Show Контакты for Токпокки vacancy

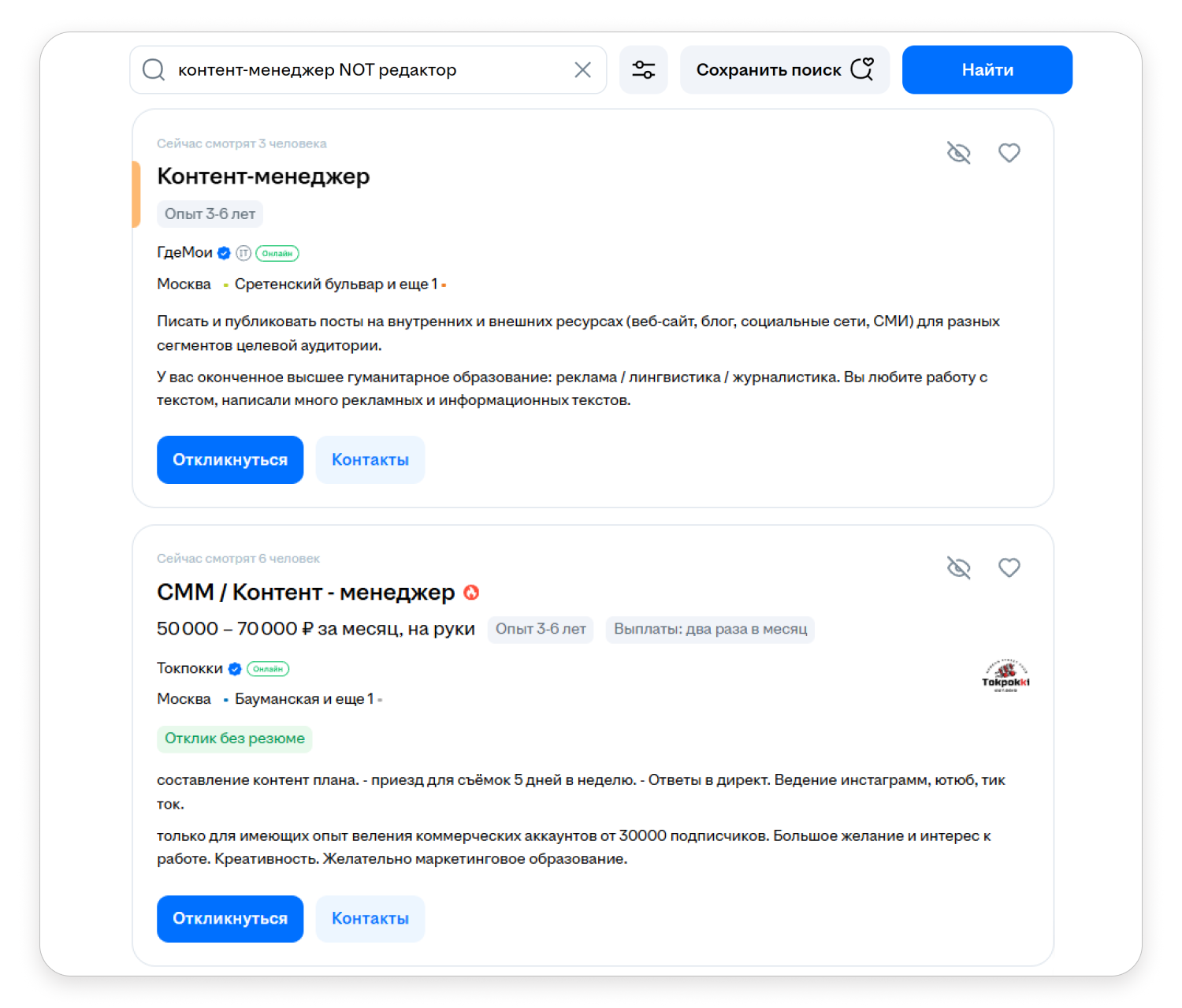click(x=370, y=918)
